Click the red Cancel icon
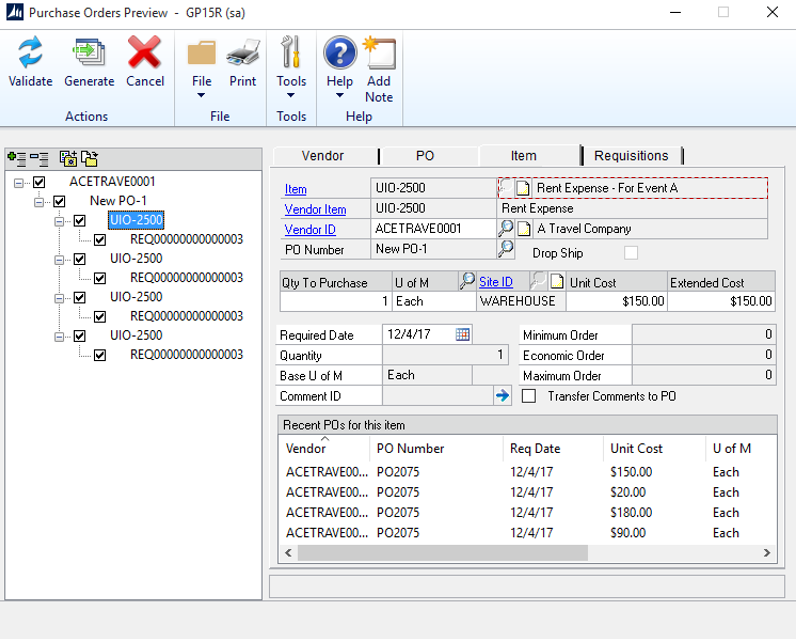The width and height of the screenshot is (798, 639). [x=145, y=52]
